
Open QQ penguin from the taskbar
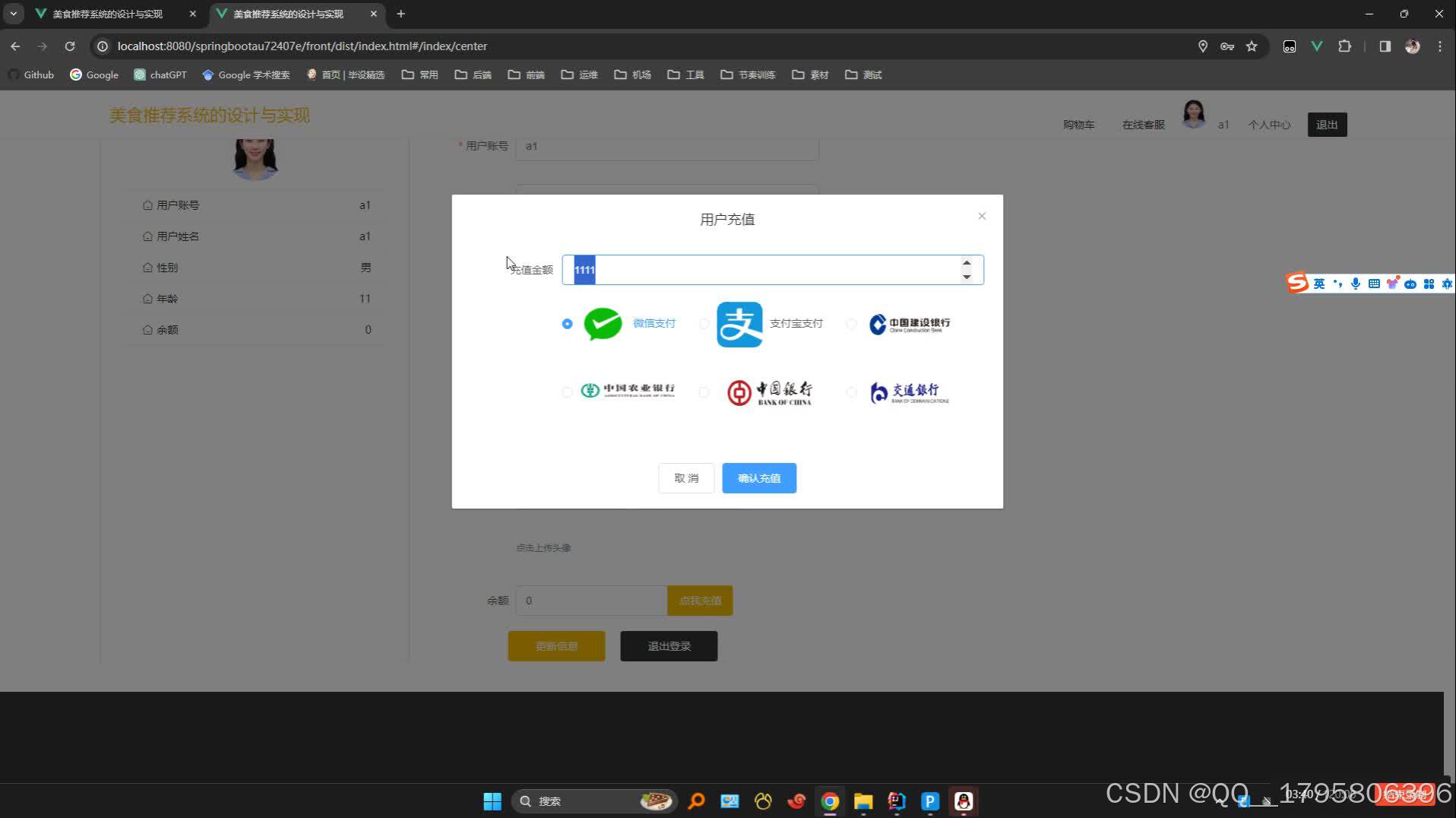point(964,801)
